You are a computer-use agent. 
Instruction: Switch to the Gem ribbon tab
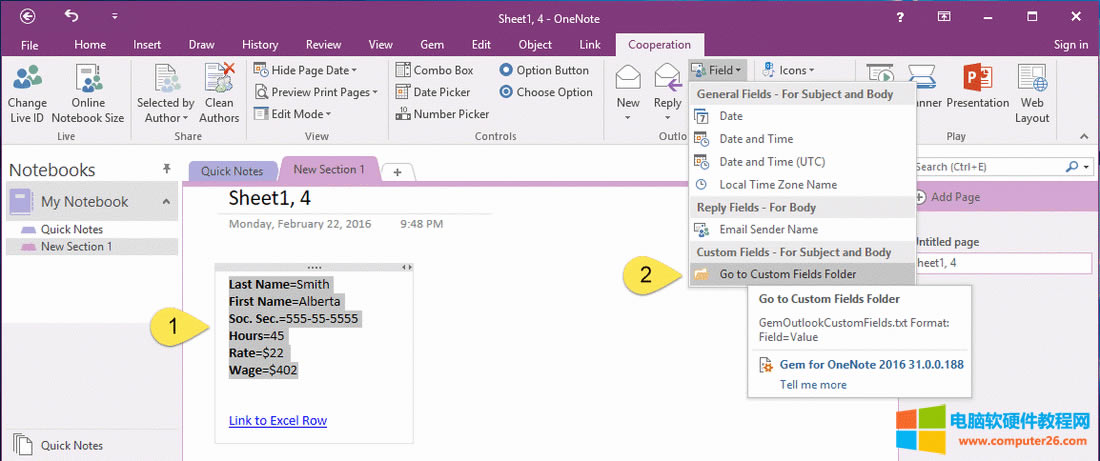432,45
